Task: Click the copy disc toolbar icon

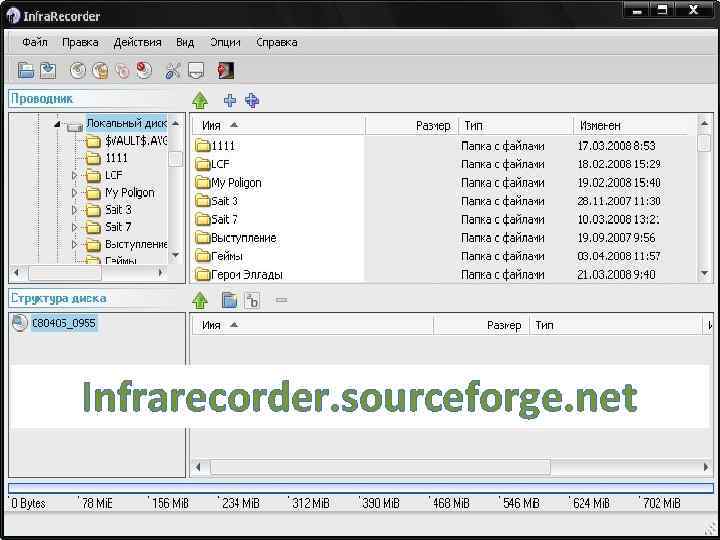Action: 122,71
